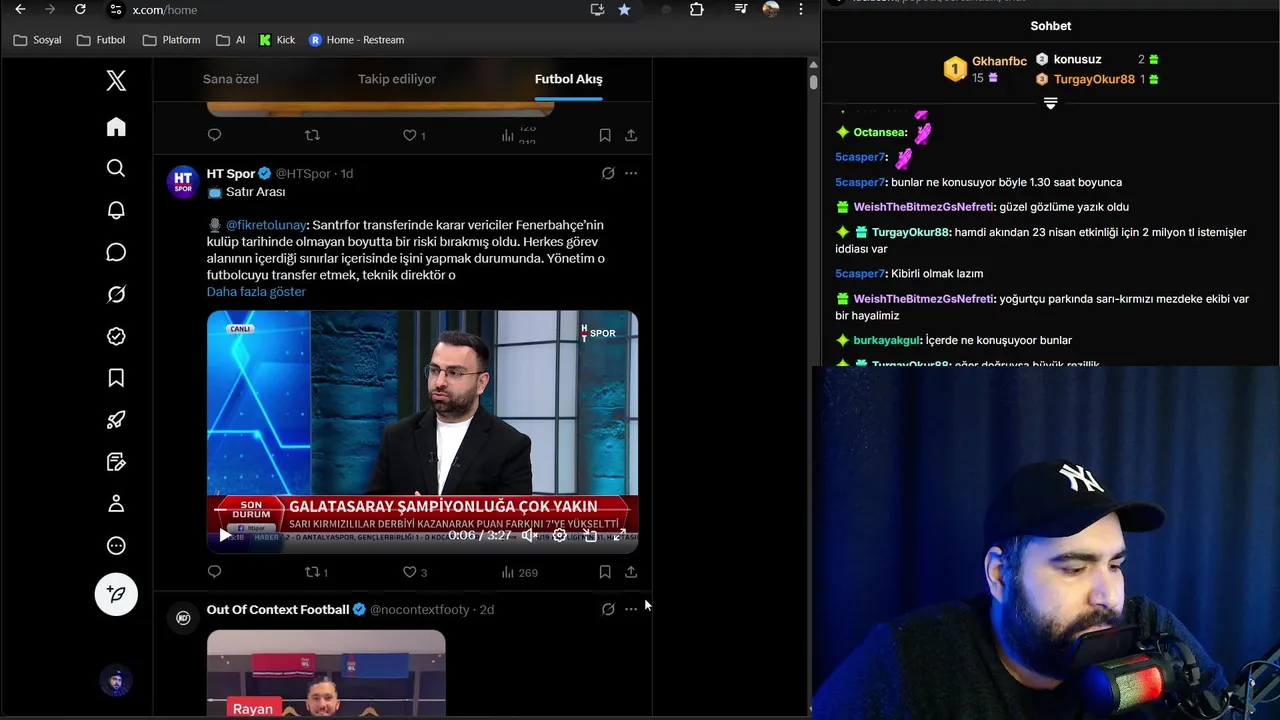Switch to Takip ediliyor tab
Viewport: 1280px width, 720px height.
pyautogui.click(x=397, y=79)
